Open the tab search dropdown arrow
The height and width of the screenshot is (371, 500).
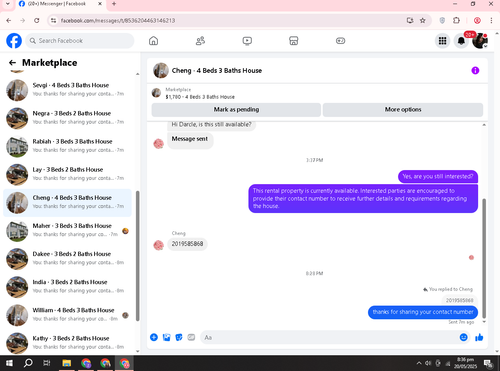coord(8,4)
